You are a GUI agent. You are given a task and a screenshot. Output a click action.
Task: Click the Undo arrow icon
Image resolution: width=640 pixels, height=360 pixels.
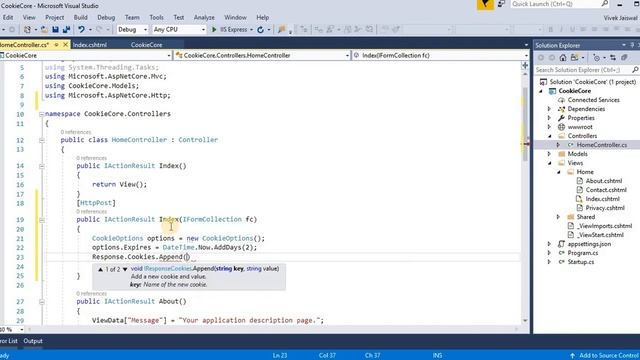pos(81,29)
